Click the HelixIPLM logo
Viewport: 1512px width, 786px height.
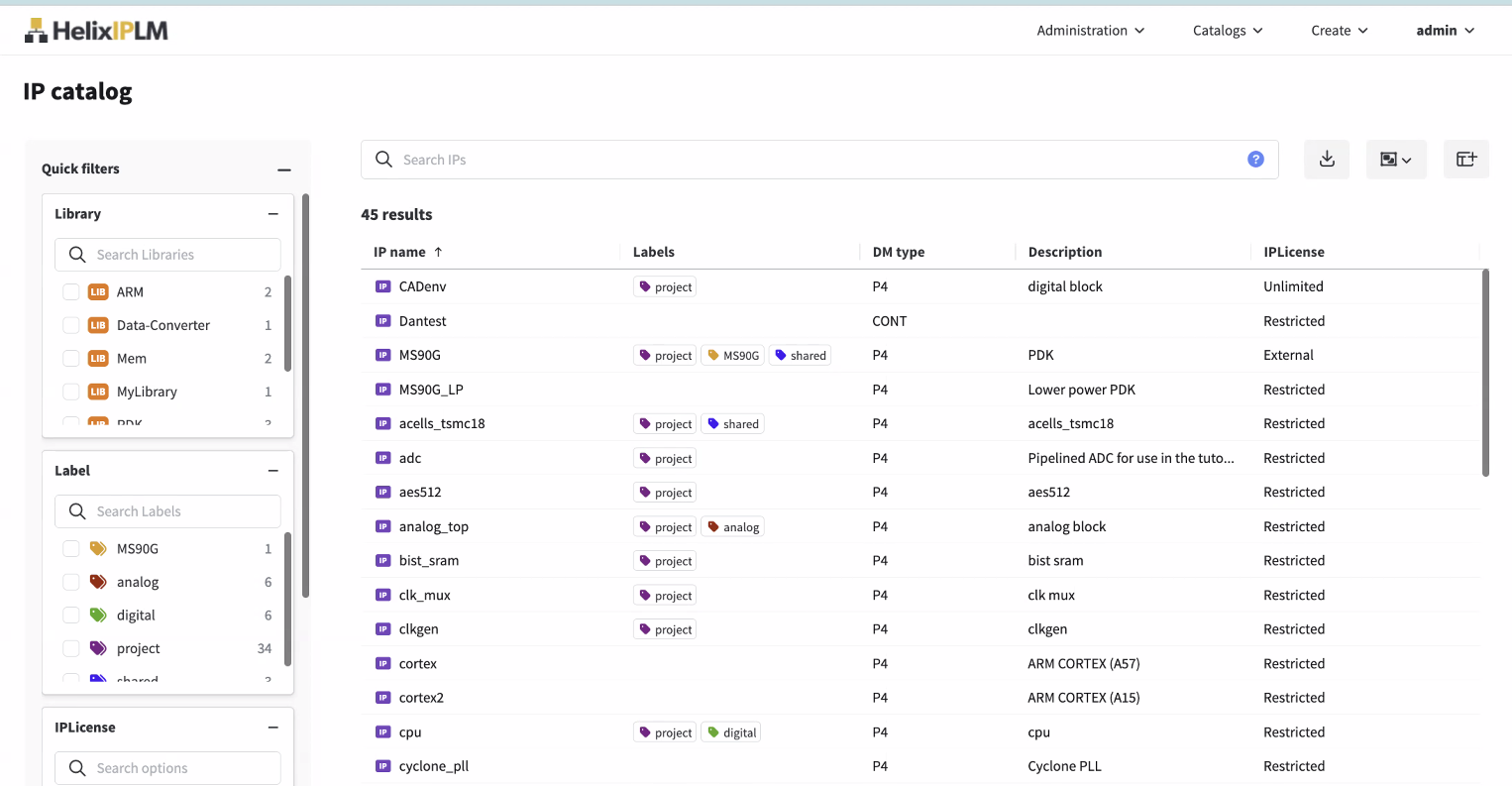96,31
